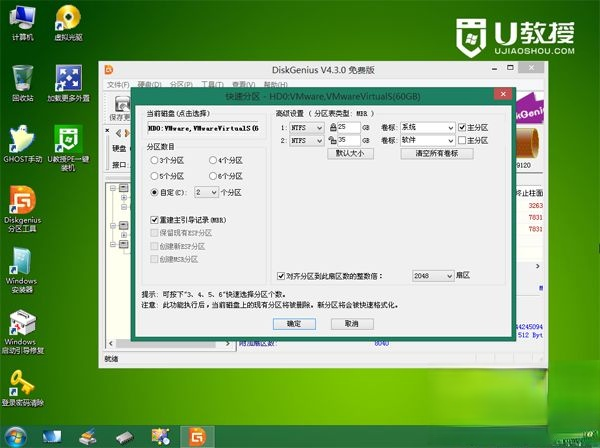Collapse the first disk tree node
Viewport: 600px width, 448px height.
[x=113, y=188]
